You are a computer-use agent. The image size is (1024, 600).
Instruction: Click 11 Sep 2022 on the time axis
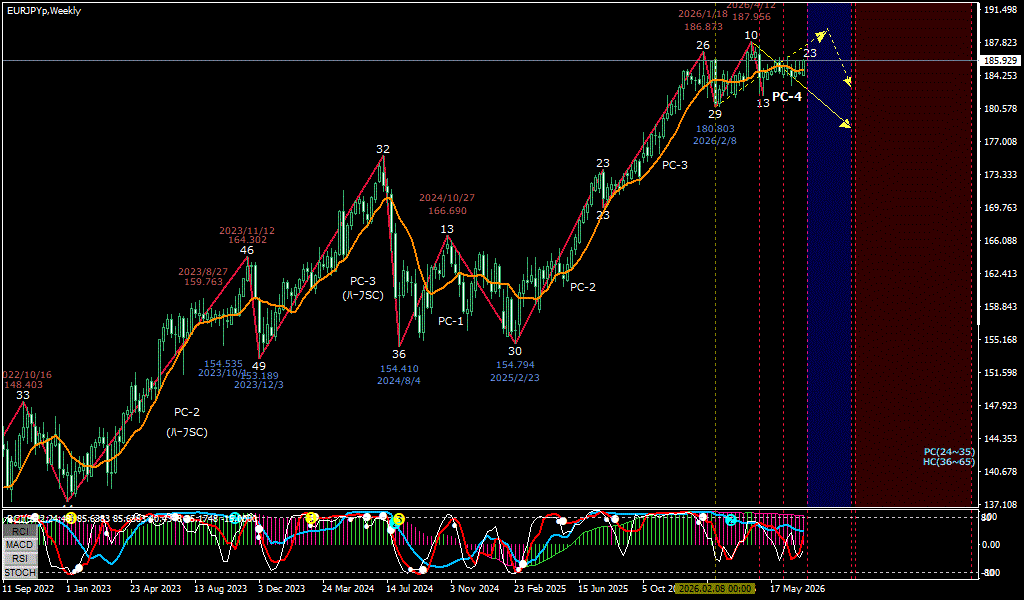pos(27,588)
